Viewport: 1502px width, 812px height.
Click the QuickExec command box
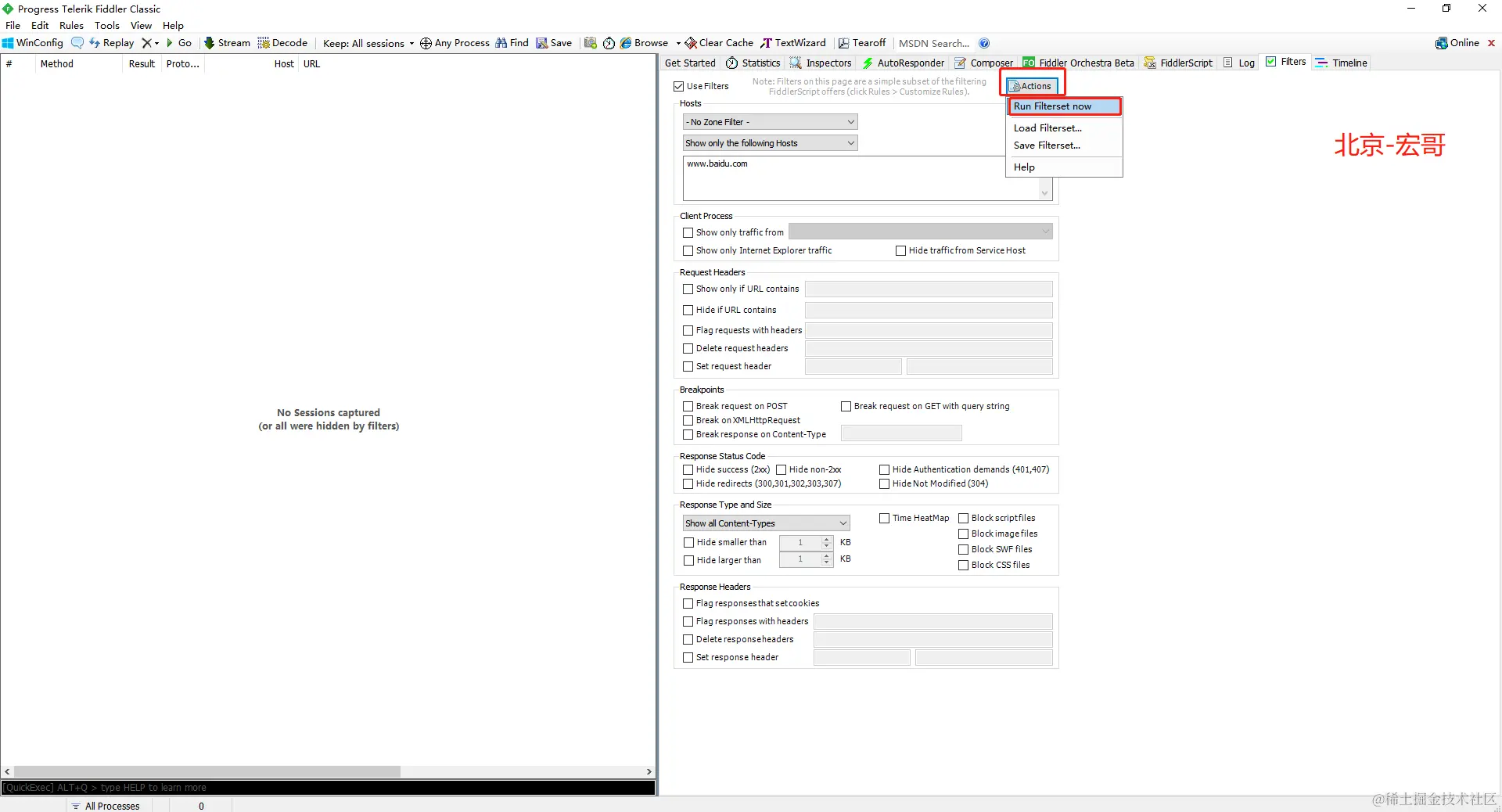pyautogui.click(x=329, y=787)
